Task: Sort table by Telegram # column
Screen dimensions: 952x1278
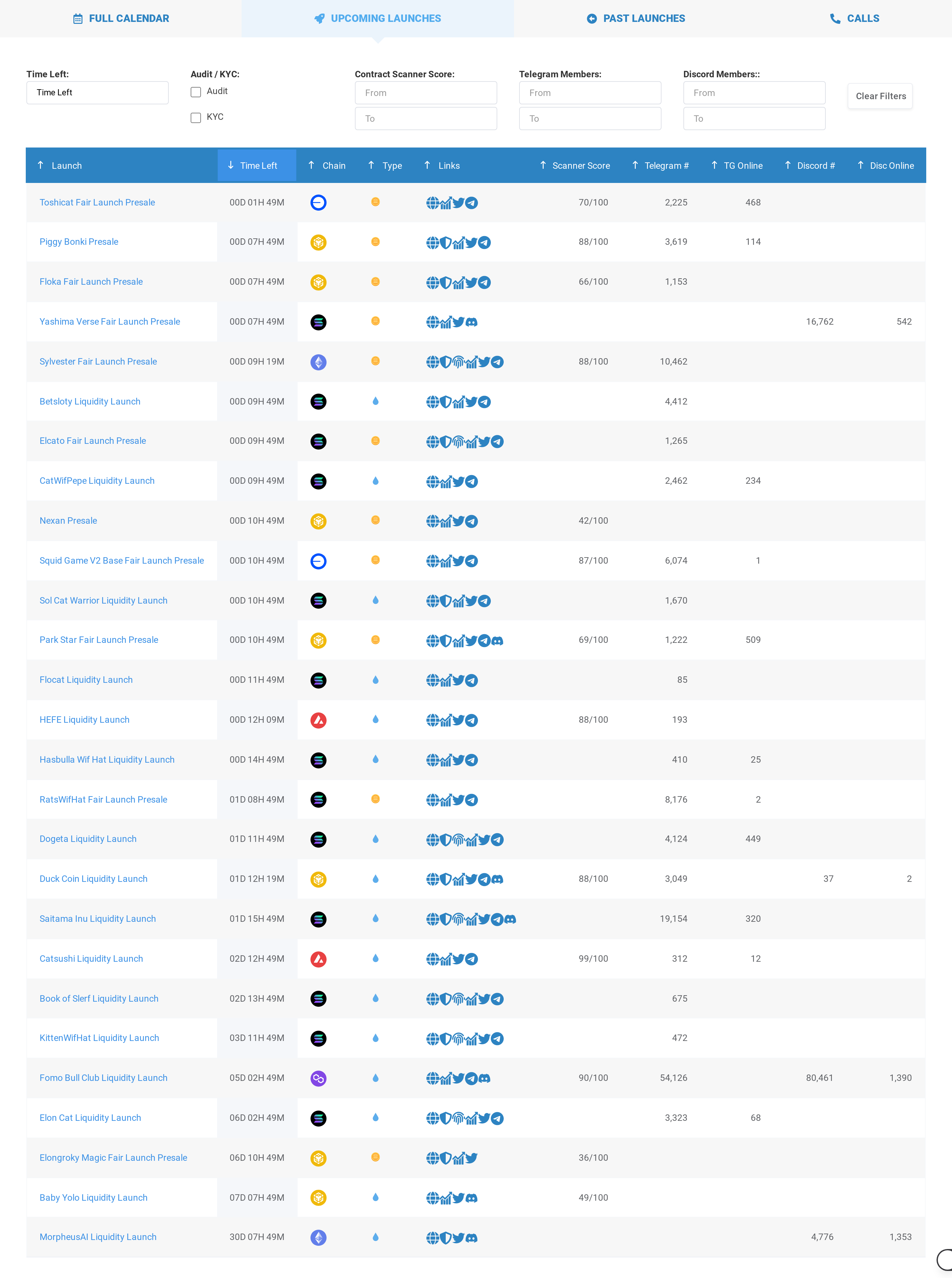Action: coord(660,166)
